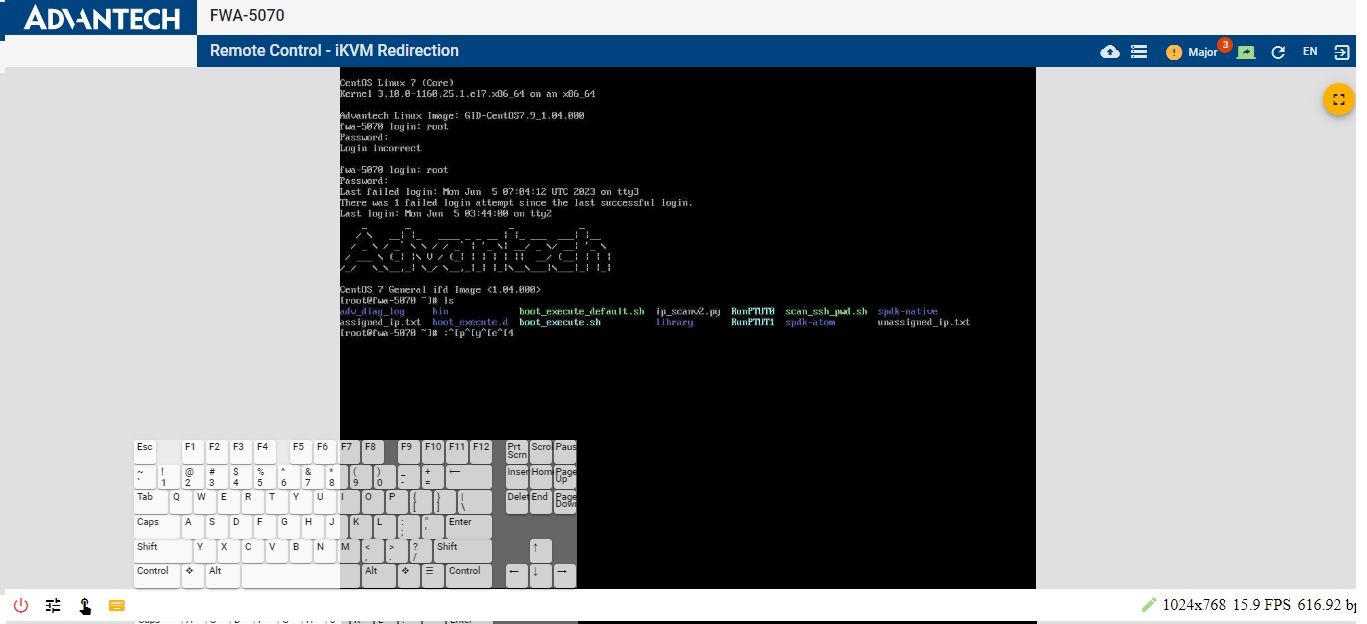Click the logout icon in header

coord(1342,52)
